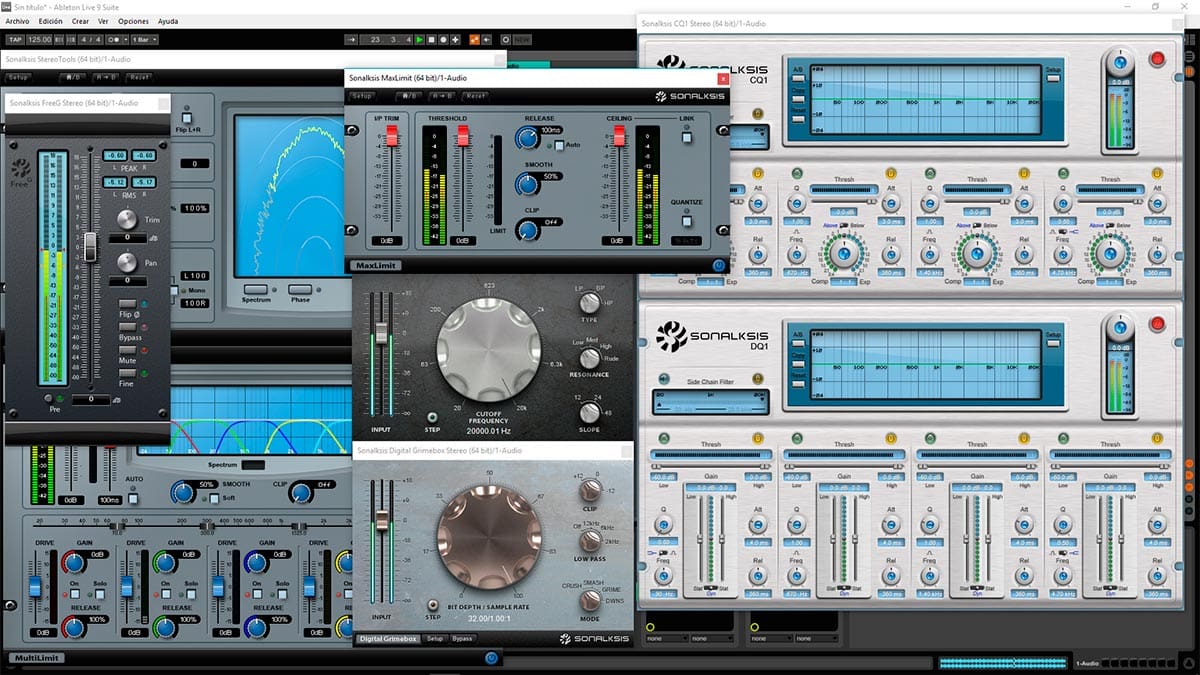Image resolution: width=1200 pixels, height=675 pixels.
Task: Click the filter Resonance knob
Action: (590, 358)
